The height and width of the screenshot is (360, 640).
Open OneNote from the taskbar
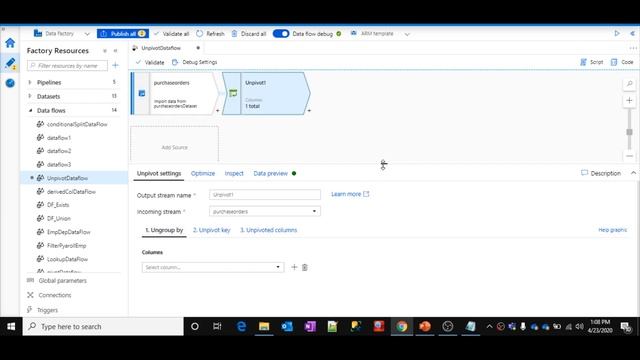point(310,327)
